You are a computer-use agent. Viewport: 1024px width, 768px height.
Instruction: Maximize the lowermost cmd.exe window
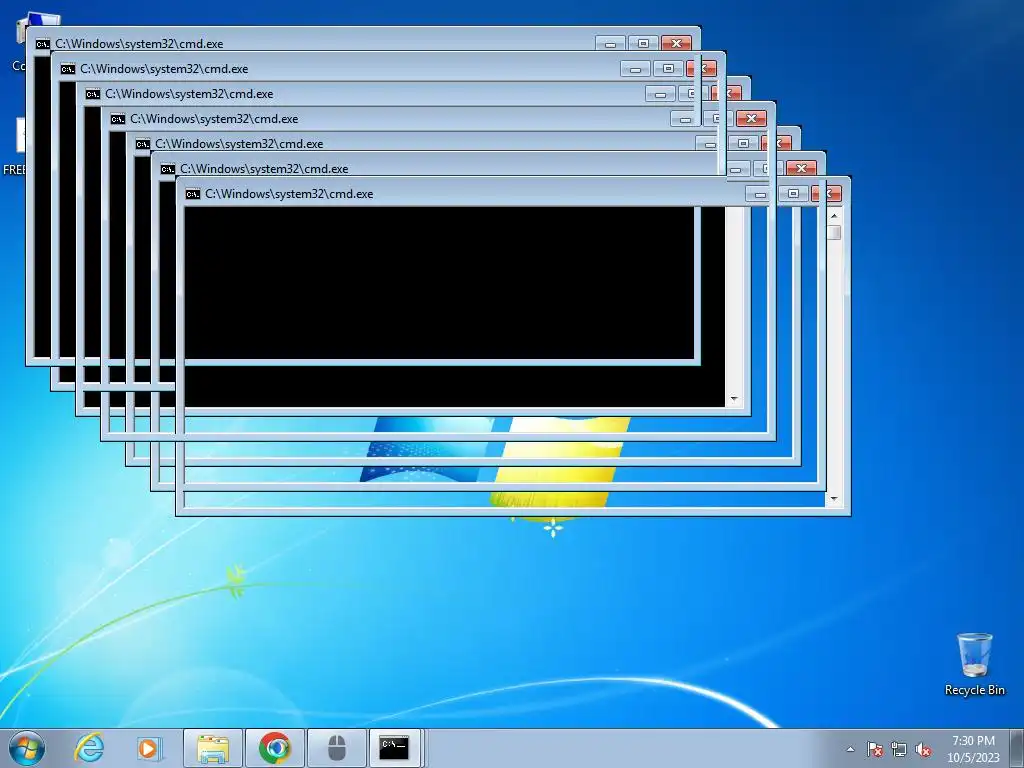coord(793,193)
